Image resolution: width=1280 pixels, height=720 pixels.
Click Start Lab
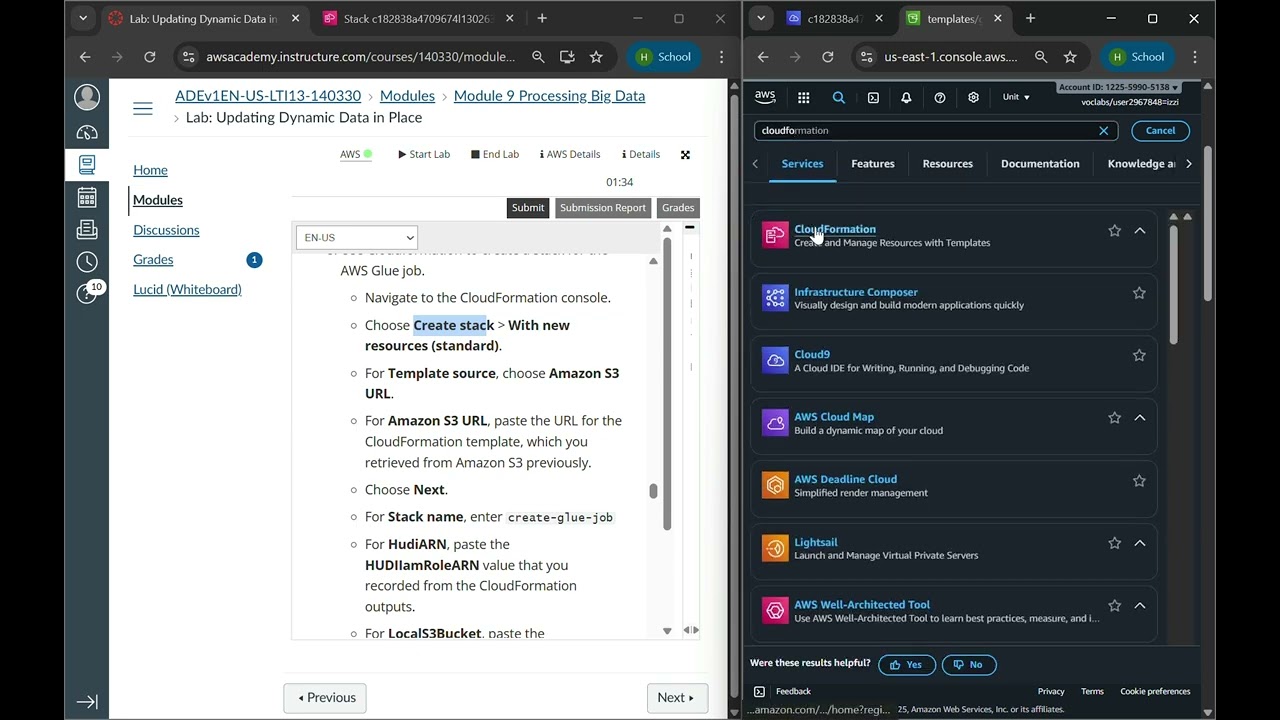pyautogui.click(x=424, y=155)
